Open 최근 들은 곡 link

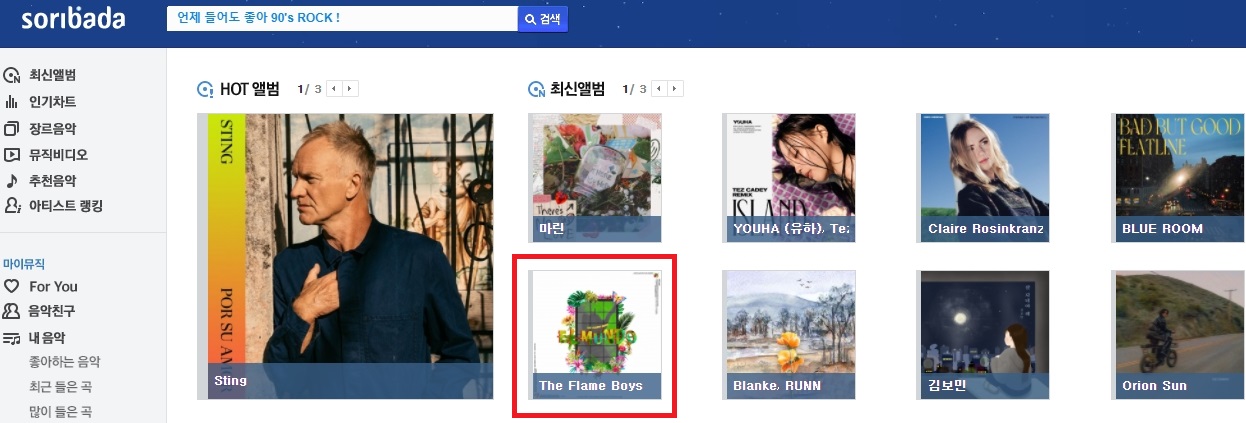(62, 387)
